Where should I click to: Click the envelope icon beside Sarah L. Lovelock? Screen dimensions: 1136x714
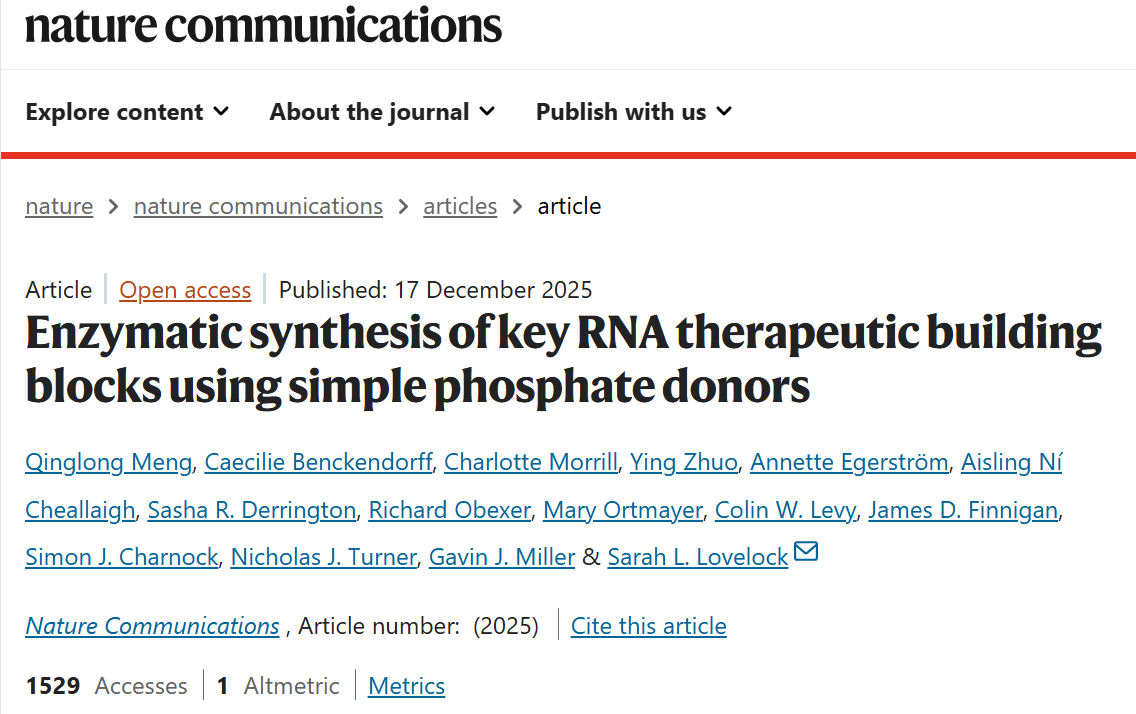click(x=805, y=552)
